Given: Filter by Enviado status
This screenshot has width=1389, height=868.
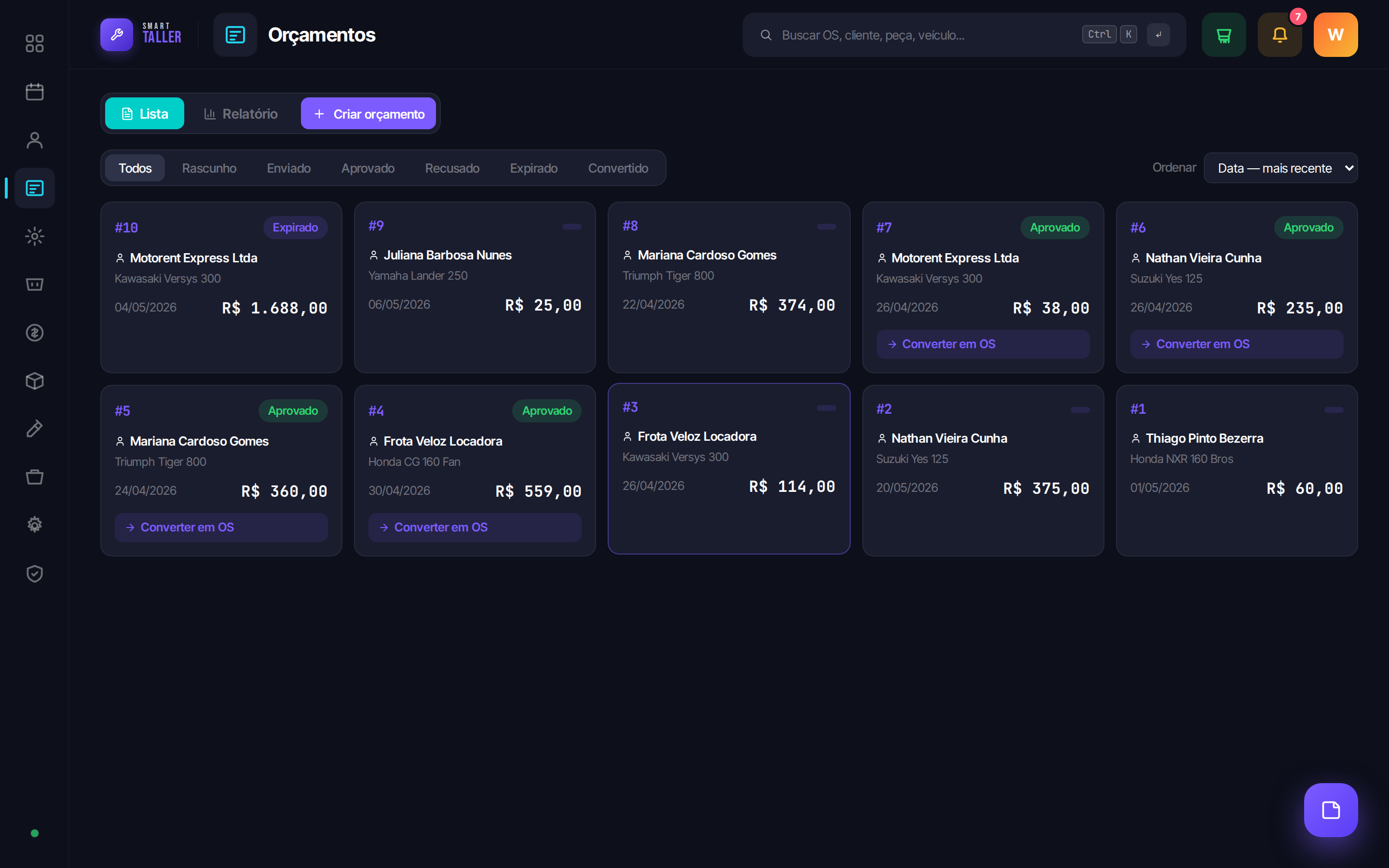Looking at the screenshot, I should [289, 168].
